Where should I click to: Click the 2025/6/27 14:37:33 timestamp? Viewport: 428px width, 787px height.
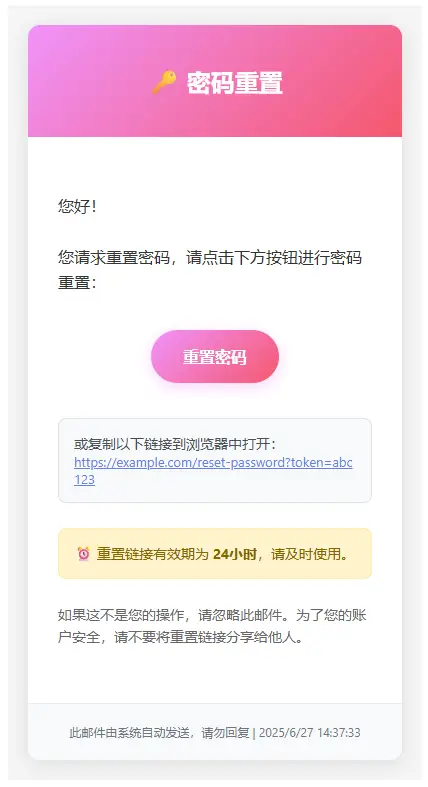[310, 733]
